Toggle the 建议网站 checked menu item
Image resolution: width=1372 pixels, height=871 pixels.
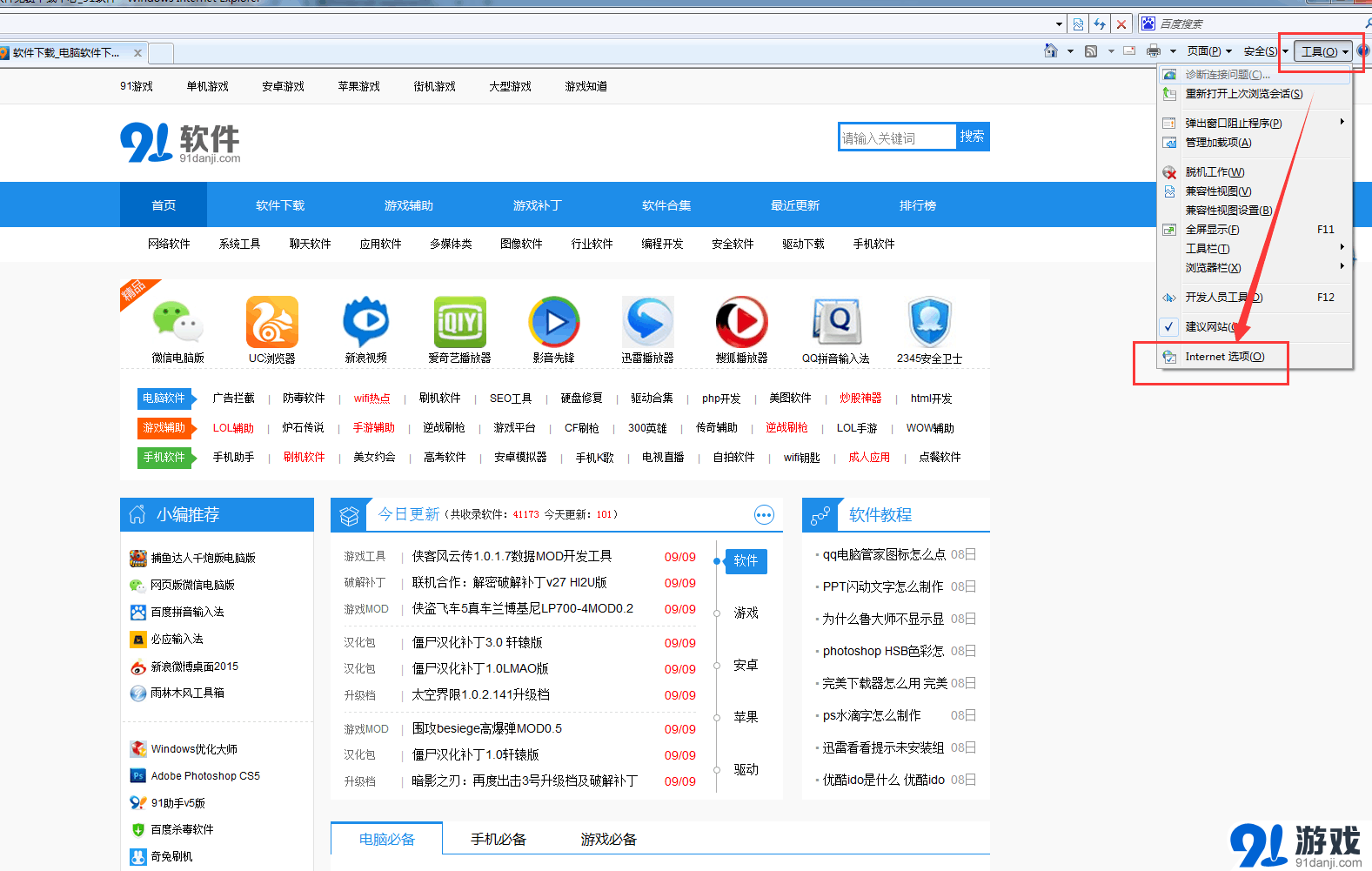click(1255, 327)
